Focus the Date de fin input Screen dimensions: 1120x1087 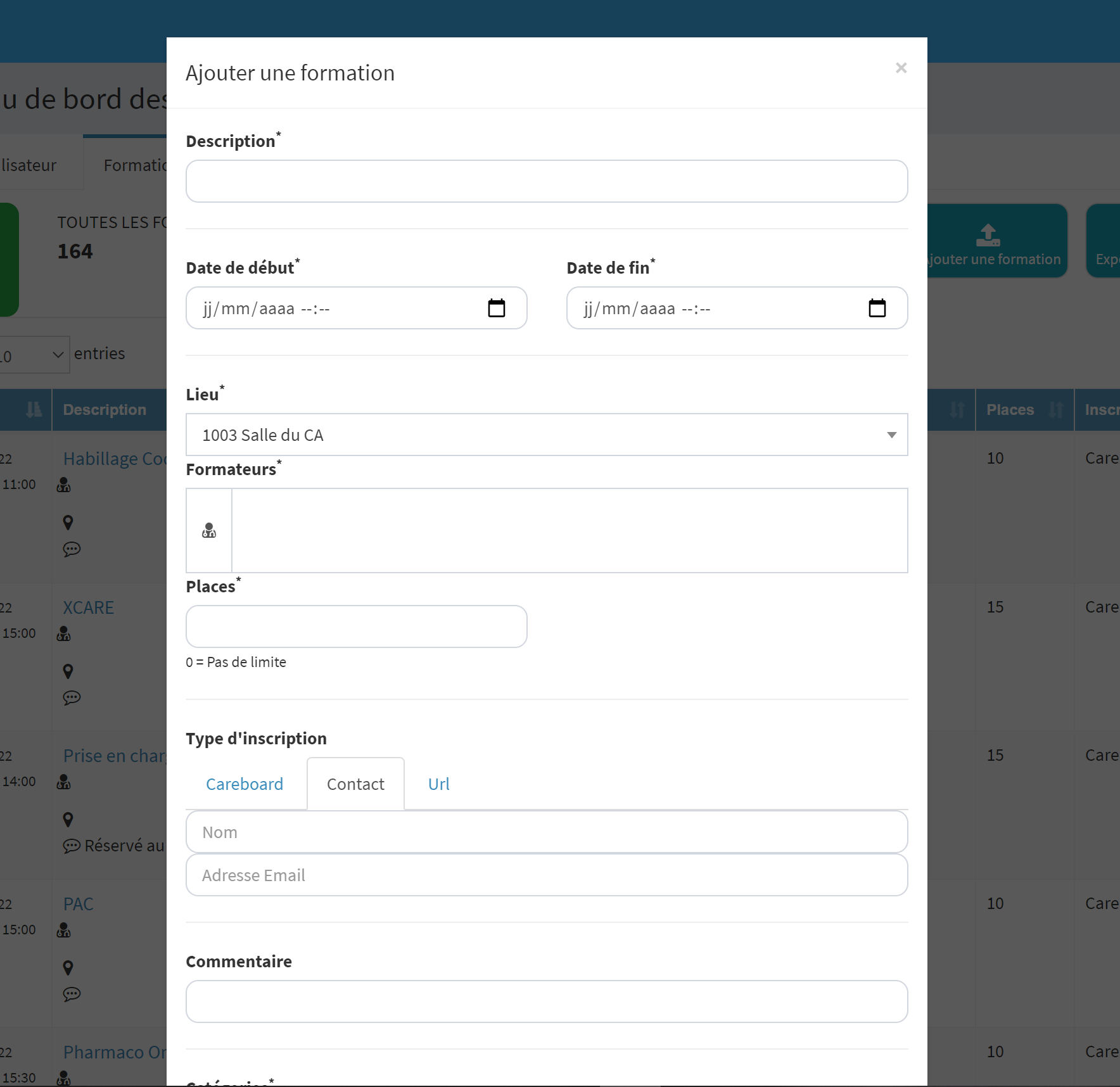pos(737,308)
